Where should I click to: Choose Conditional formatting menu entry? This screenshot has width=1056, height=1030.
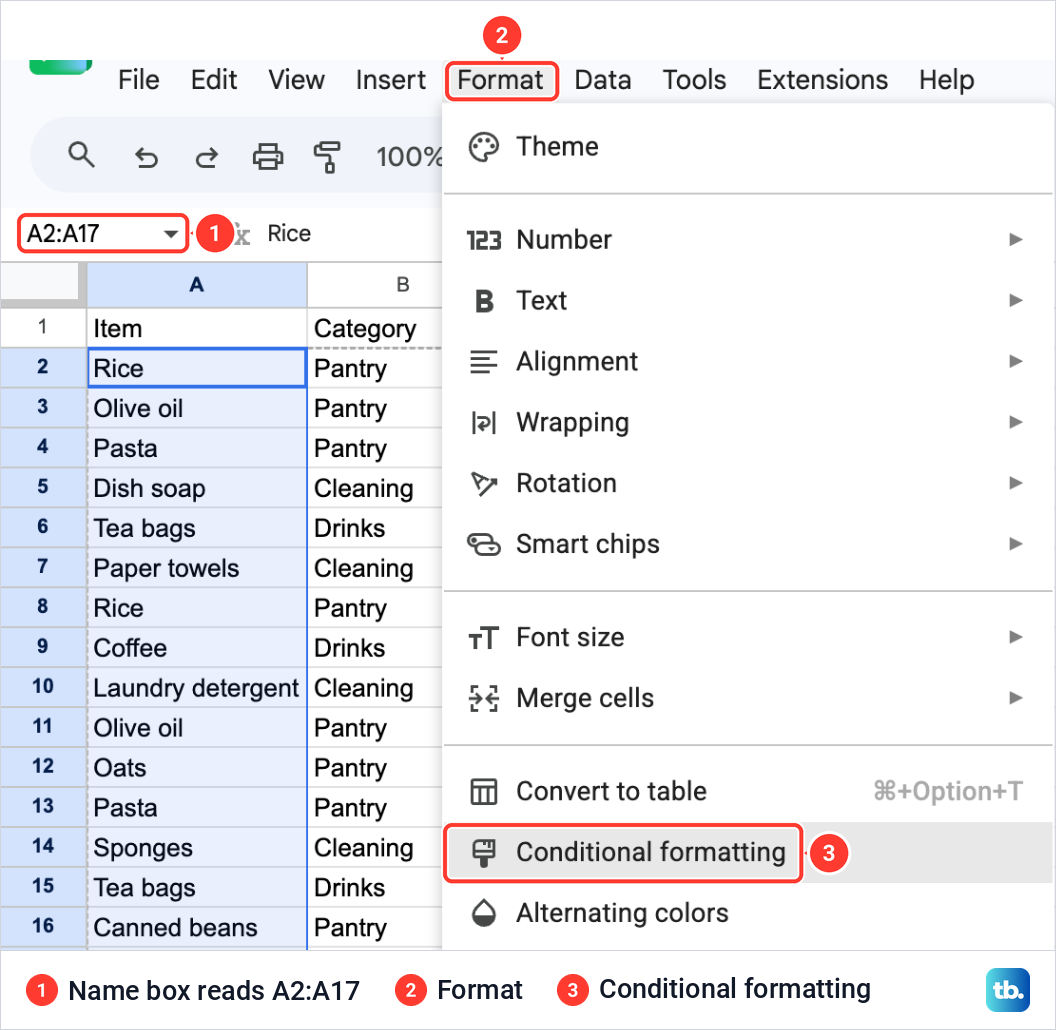[748, 853]
